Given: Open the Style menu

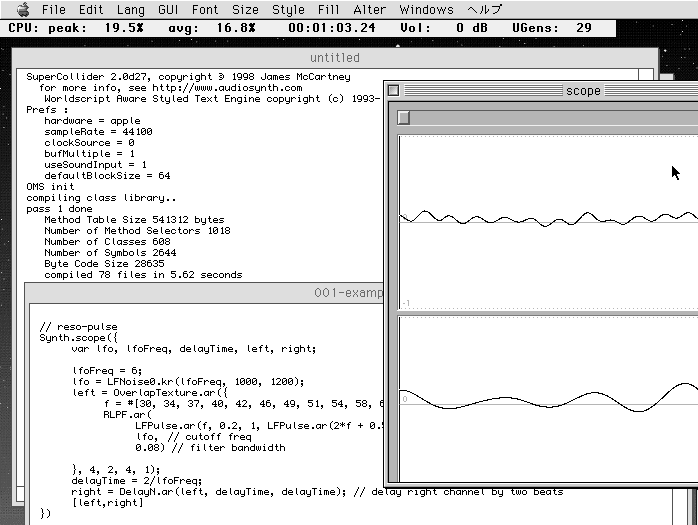Looking at the screenshot, I should (x=288, y=9).
